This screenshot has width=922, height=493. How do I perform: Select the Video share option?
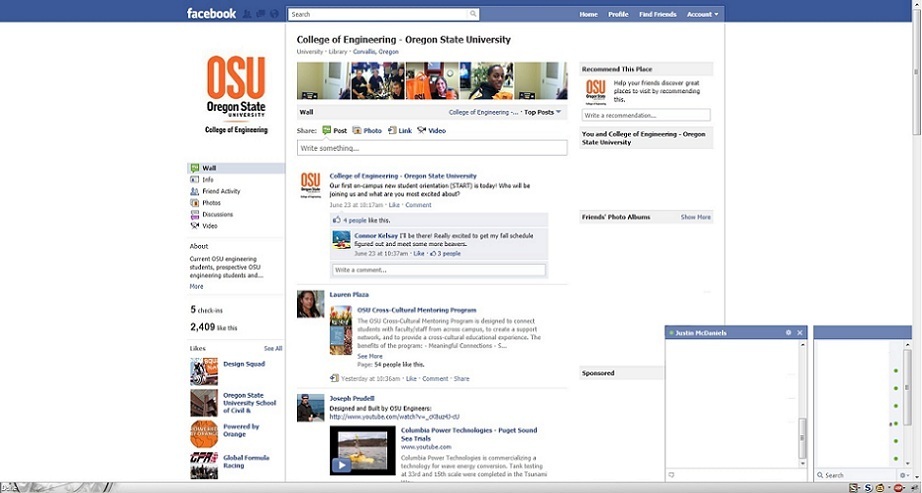[x=432, y=131]
